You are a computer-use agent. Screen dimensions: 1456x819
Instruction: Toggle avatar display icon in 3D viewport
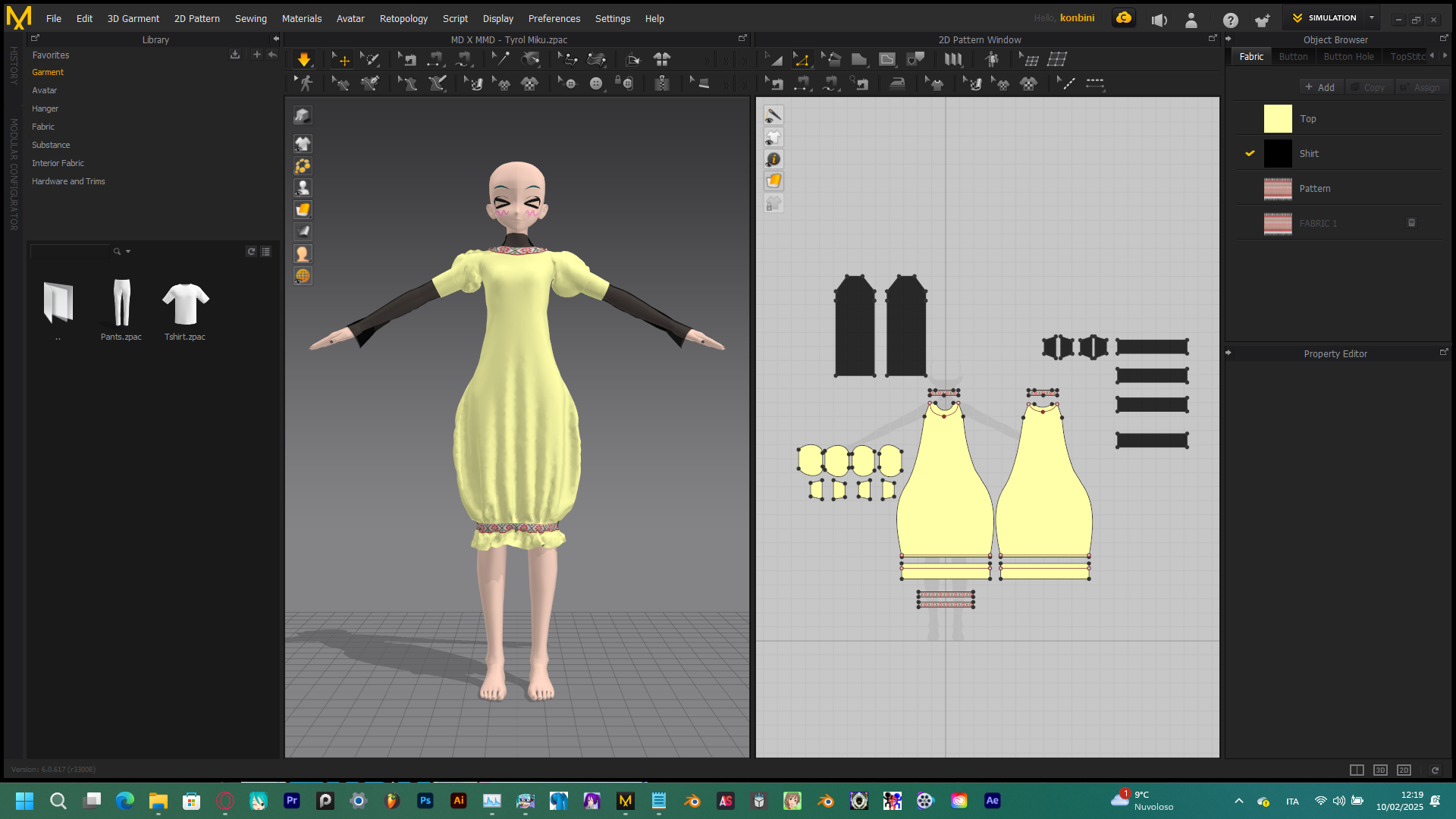click(303, 187)
